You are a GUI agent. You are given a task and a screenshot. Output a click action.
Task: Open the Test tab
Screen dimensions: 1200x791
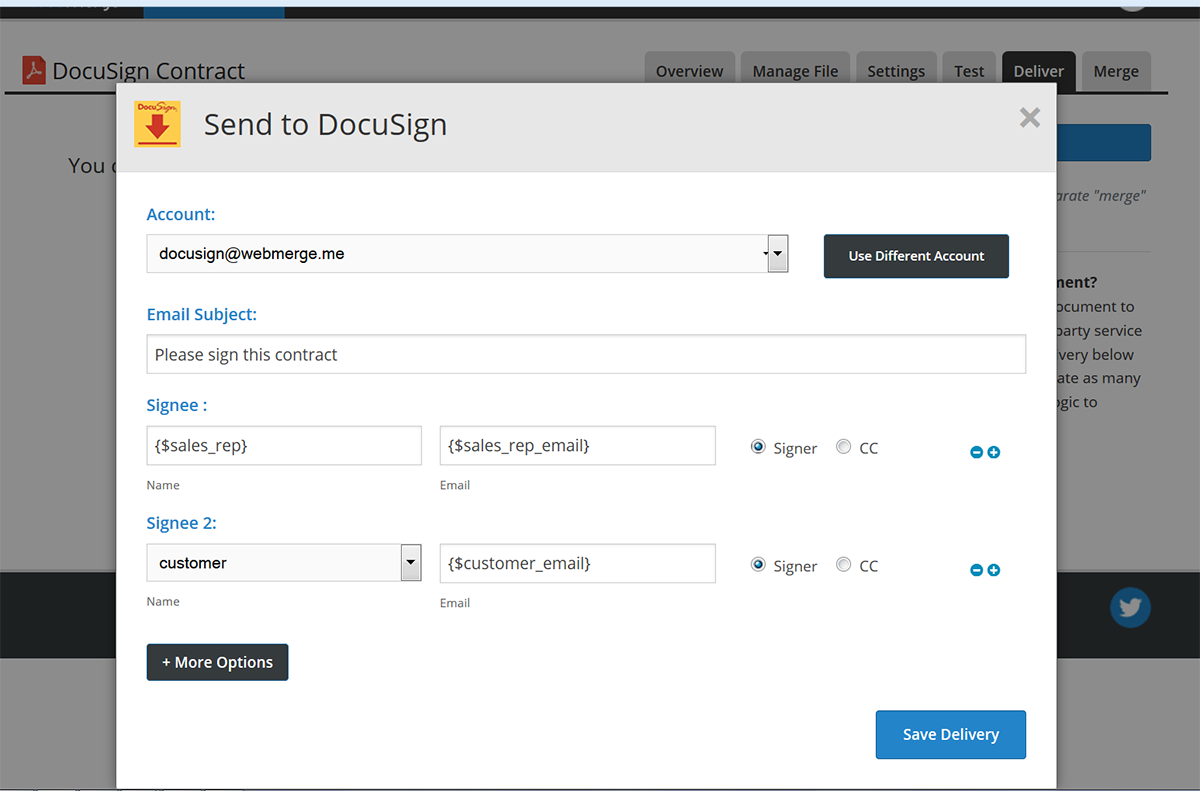(969, 71)
